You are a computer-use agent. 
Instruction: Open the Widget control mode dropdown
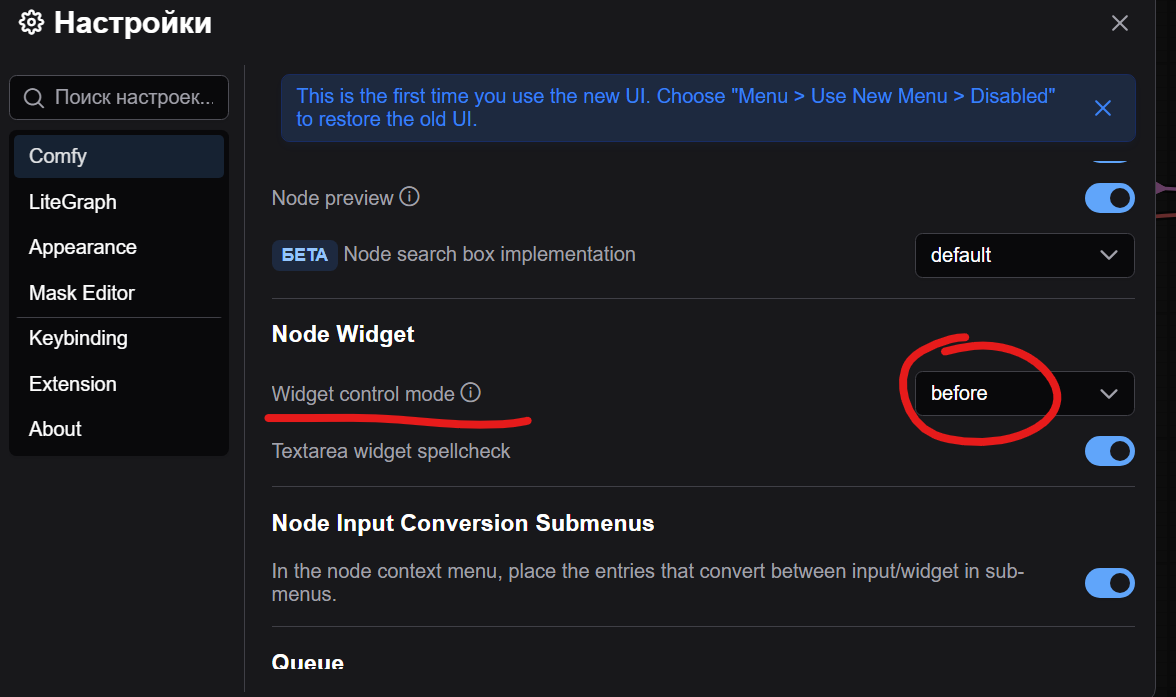[1024, 393]
